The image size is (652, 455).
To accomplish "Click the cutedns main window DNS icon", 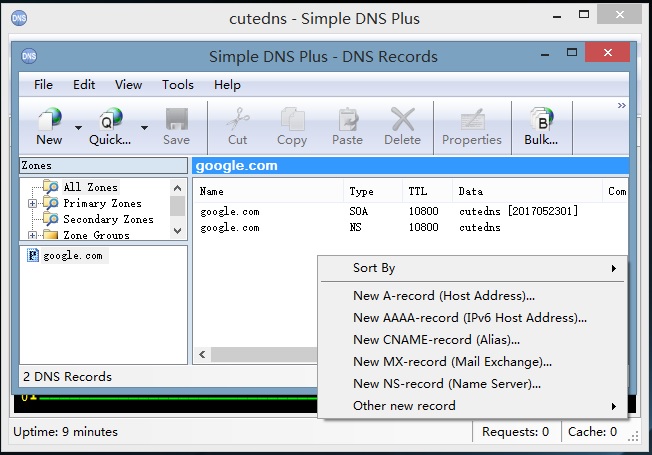I will tap(19, 18).
